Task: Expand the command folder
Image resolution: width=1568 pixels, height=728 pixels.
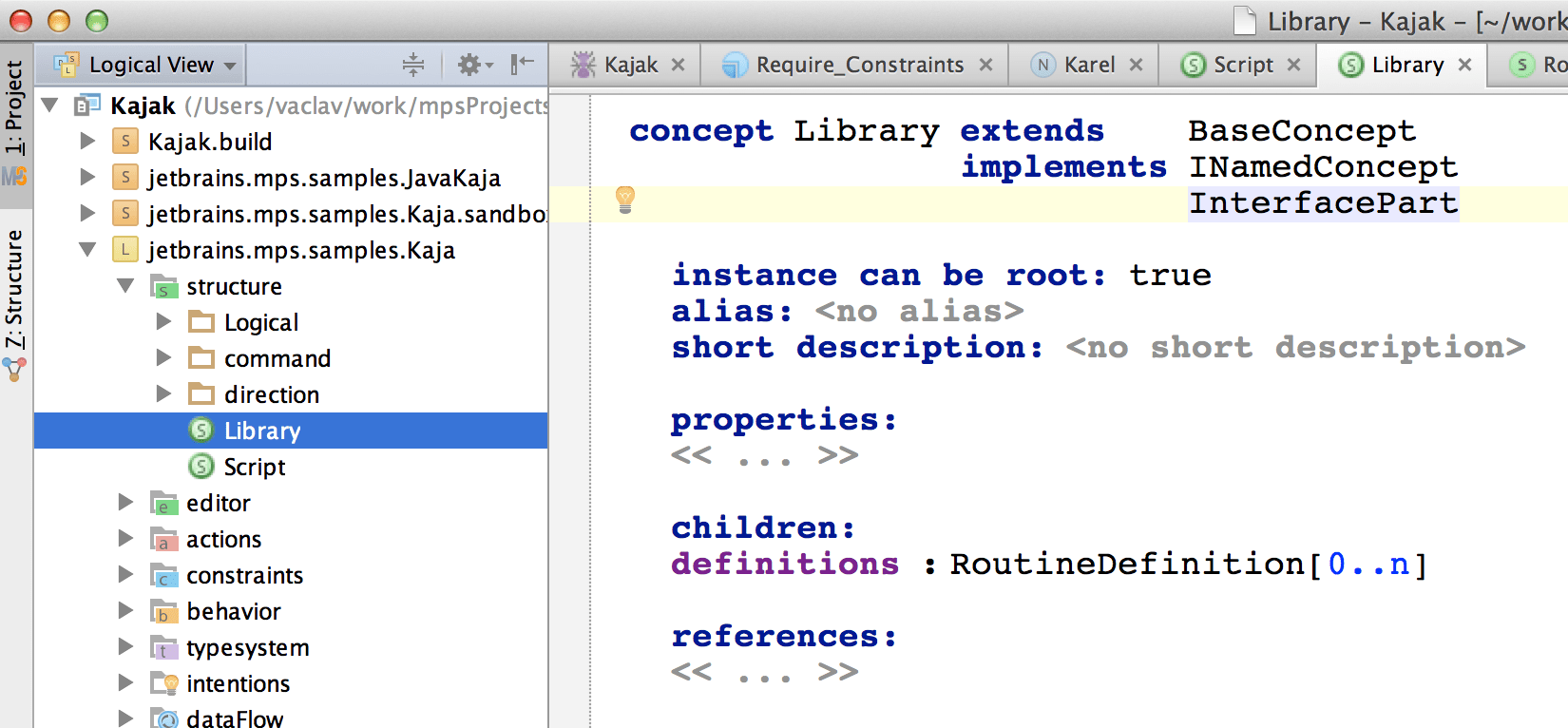Action: pyautogui.click(x=163, y=358)
